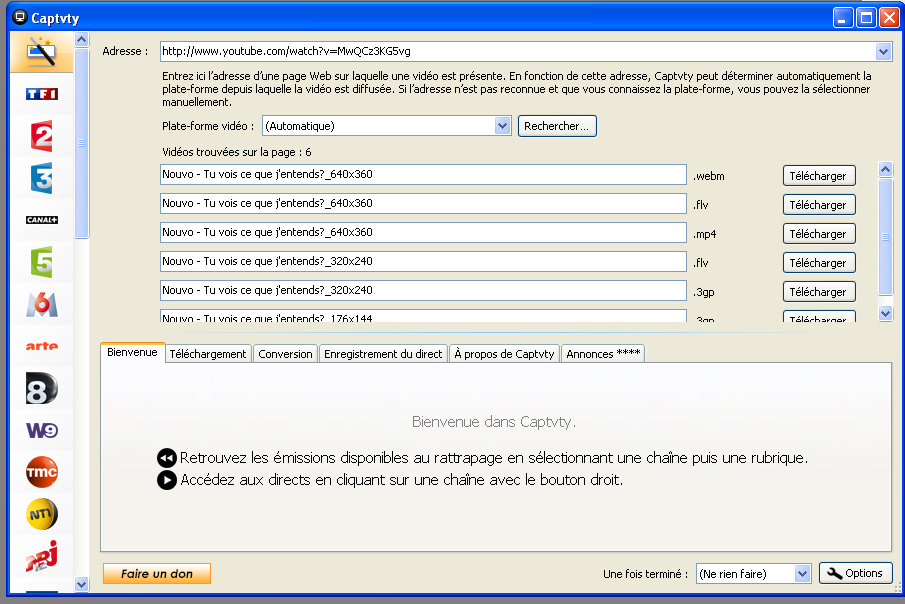Open the Canal+ channel
Image resolution: width=905 pixels, height=604 pixels.
(42, 220)
